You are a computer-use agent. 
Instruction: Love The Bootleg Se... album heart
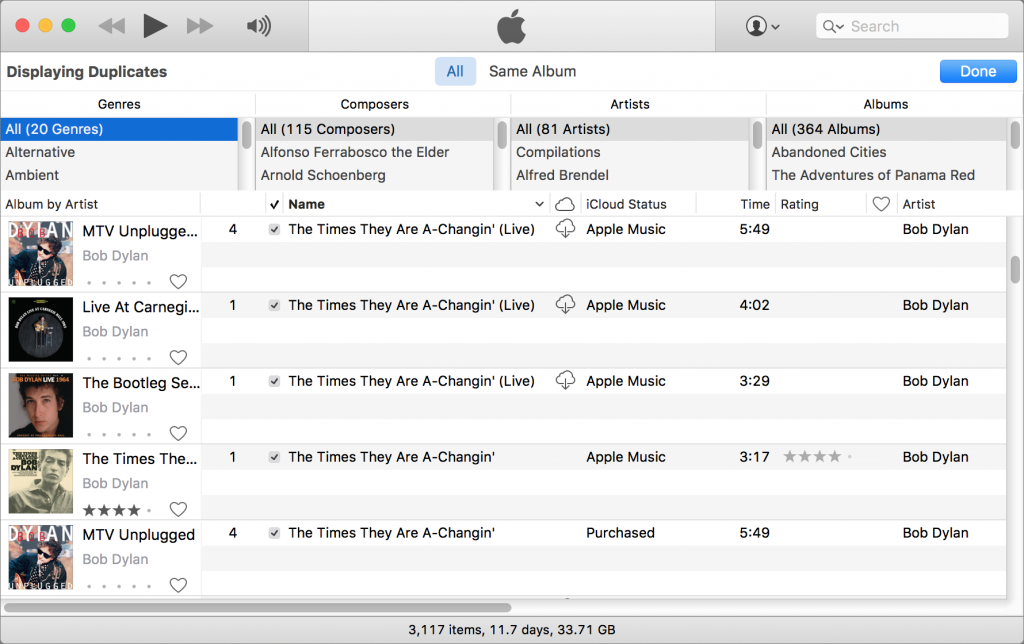point(178,433)
